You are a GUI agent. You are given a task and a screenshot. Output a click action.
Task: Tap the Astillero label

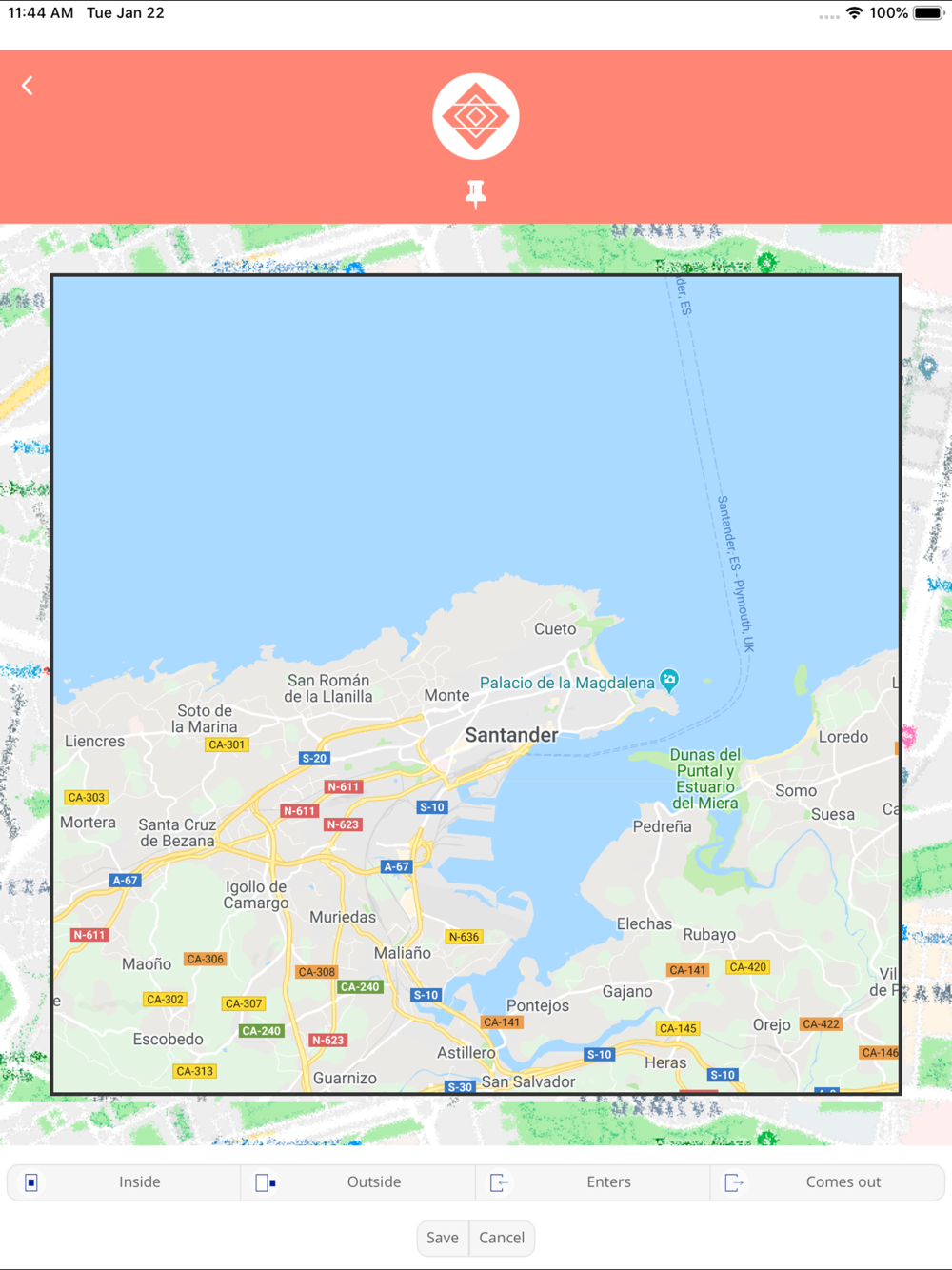(466, 1053)
